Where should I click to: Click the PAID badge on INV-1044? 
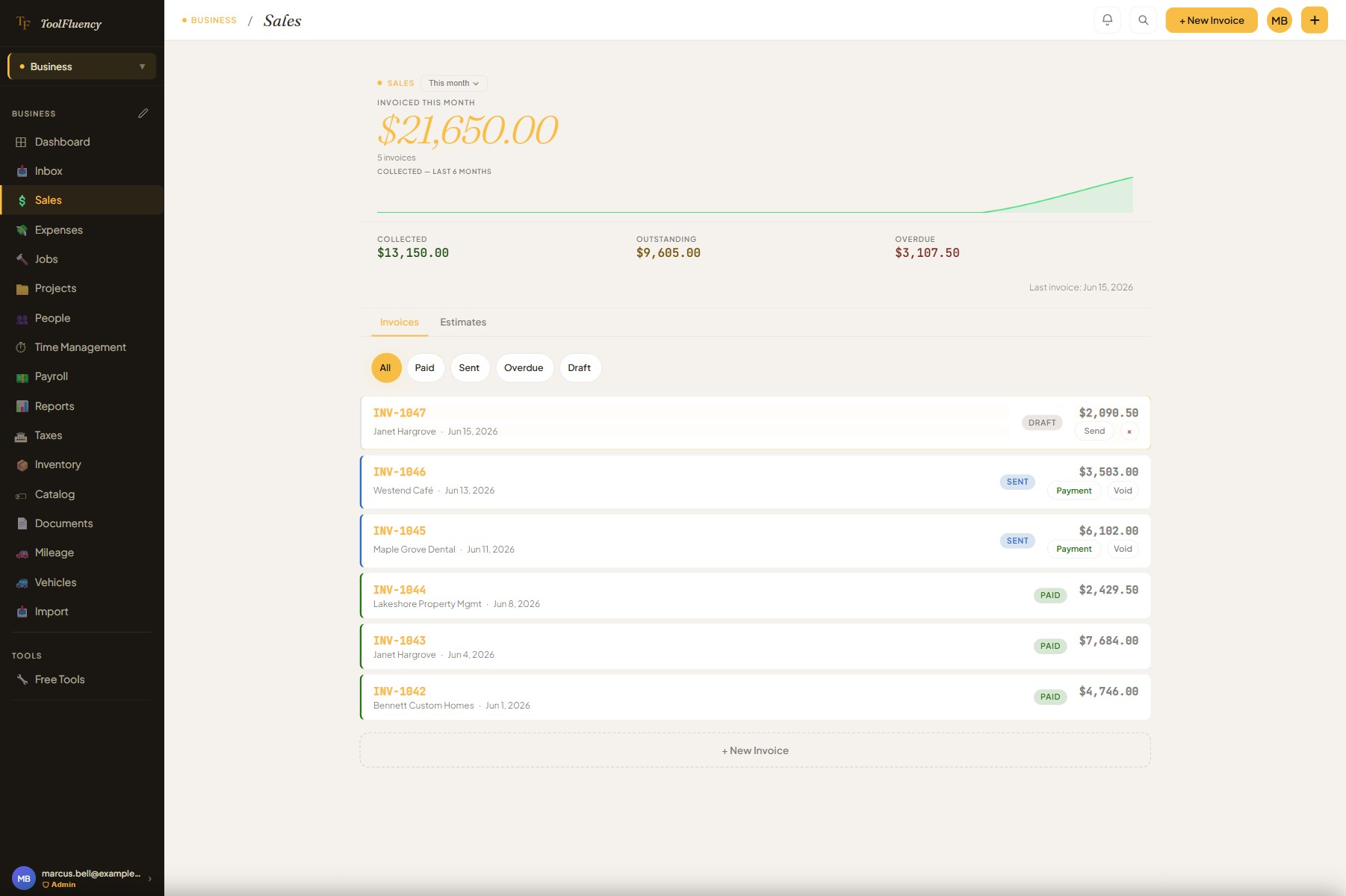[1049, 596]
